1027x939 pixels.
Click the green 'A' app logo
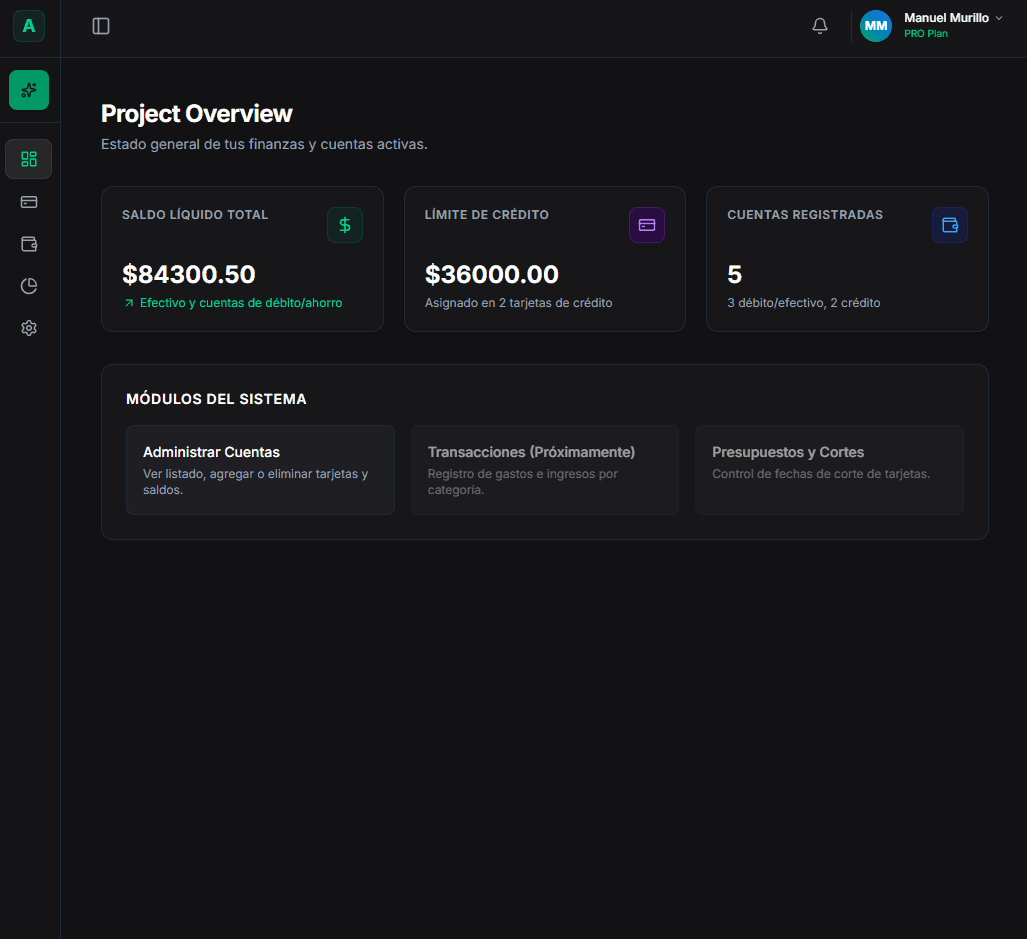[29, 26]
